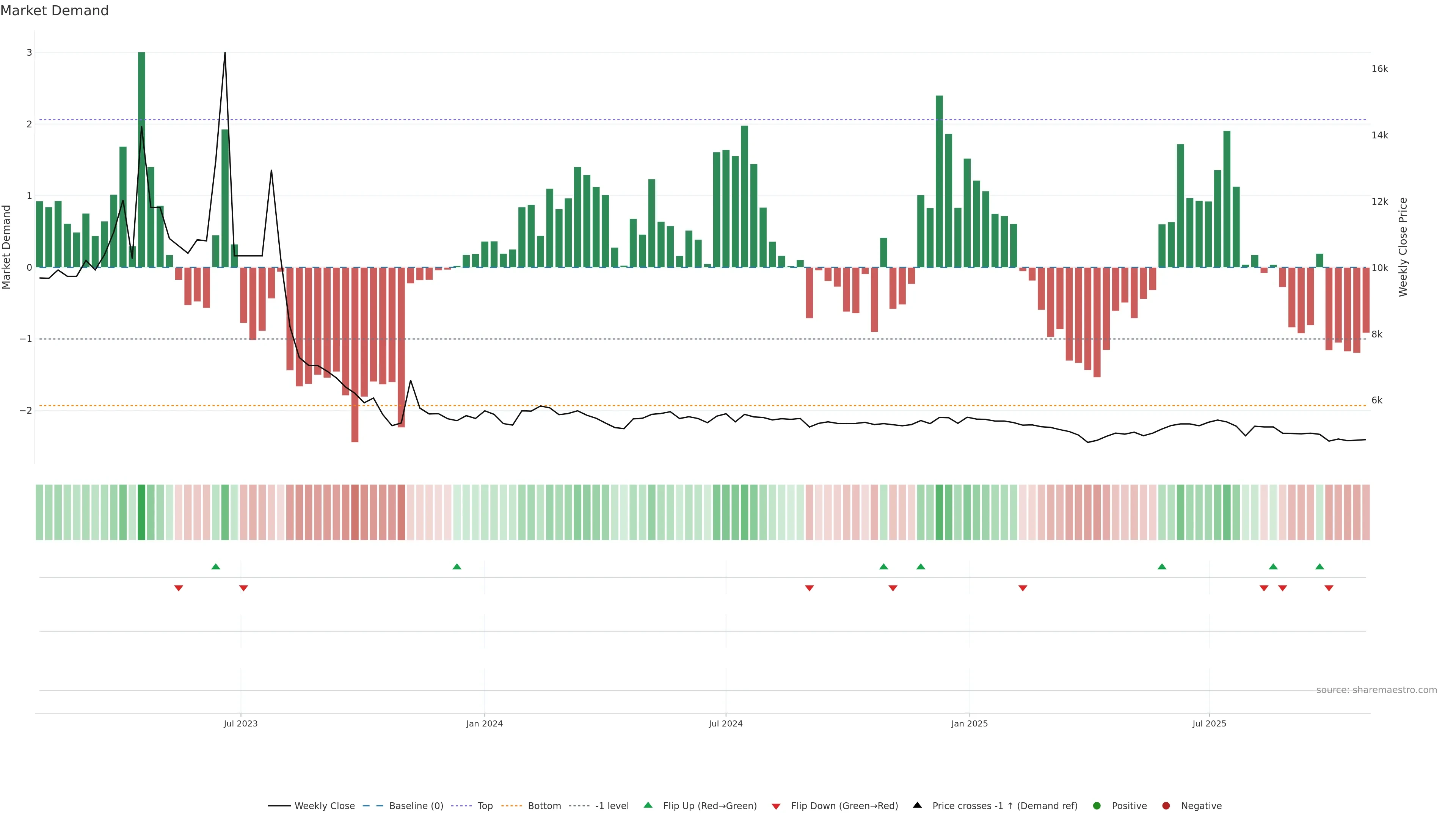Click the first red flip down marker
1456x819 pixels.
(179, 588)
